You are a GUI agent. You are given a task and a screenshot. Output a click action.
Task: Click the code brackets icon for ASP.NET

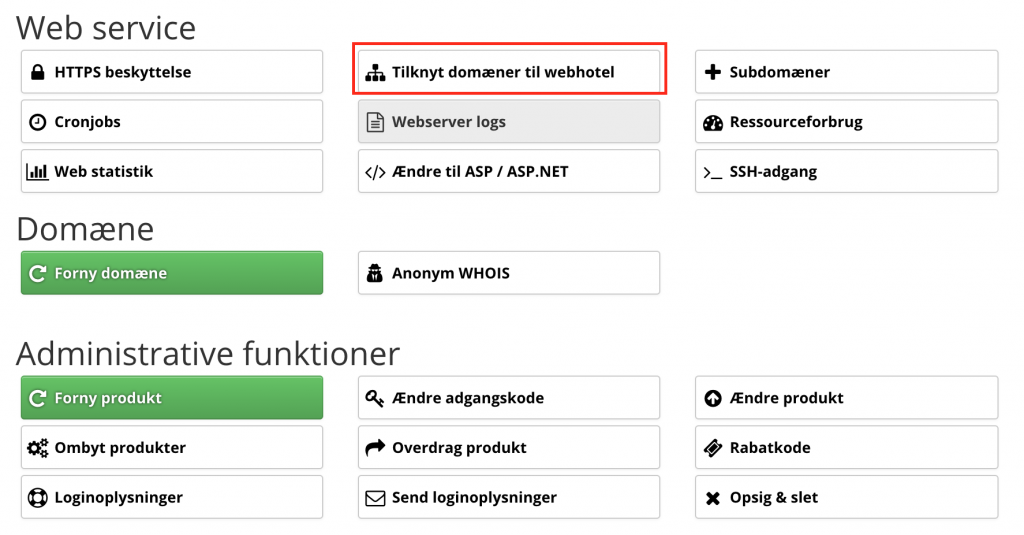(375, 172)
